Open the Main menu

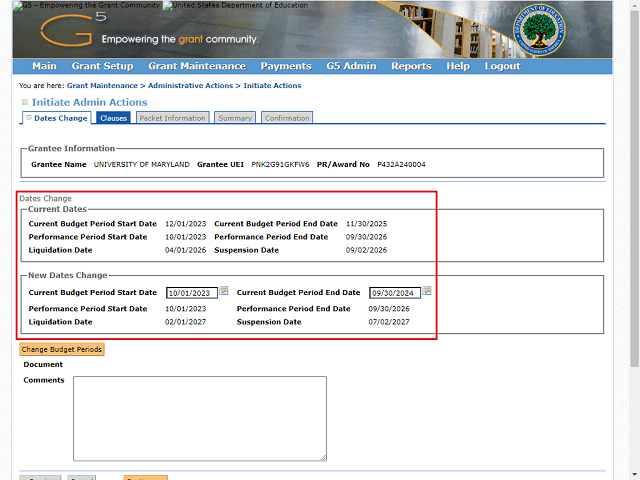click(44, 66)
